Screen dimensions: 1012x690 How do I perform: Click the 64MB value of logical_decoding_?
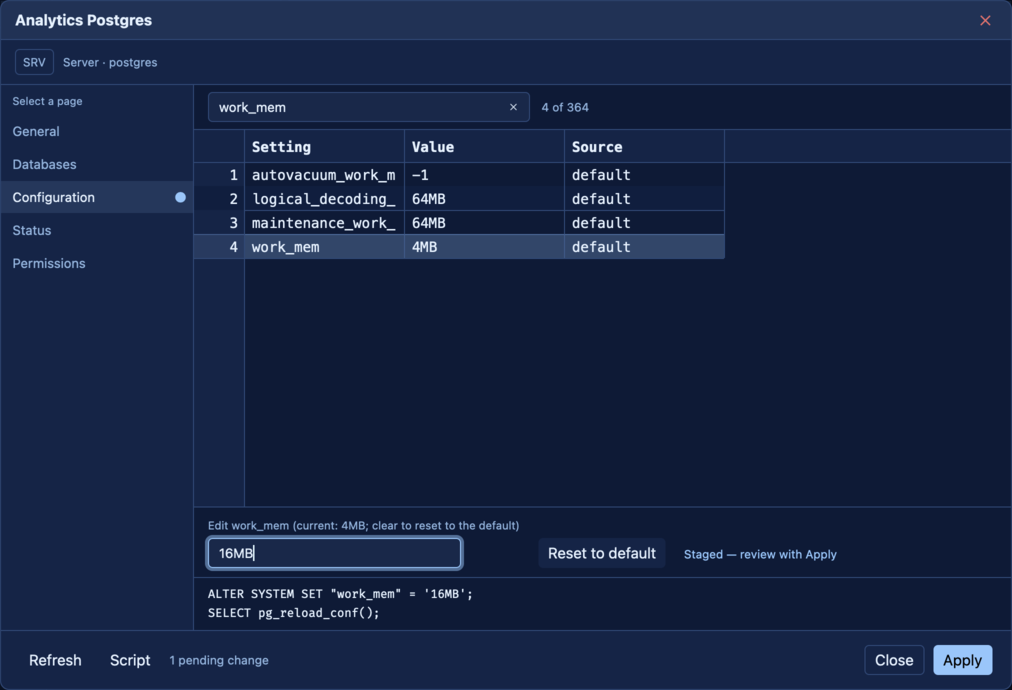point(485,199)
